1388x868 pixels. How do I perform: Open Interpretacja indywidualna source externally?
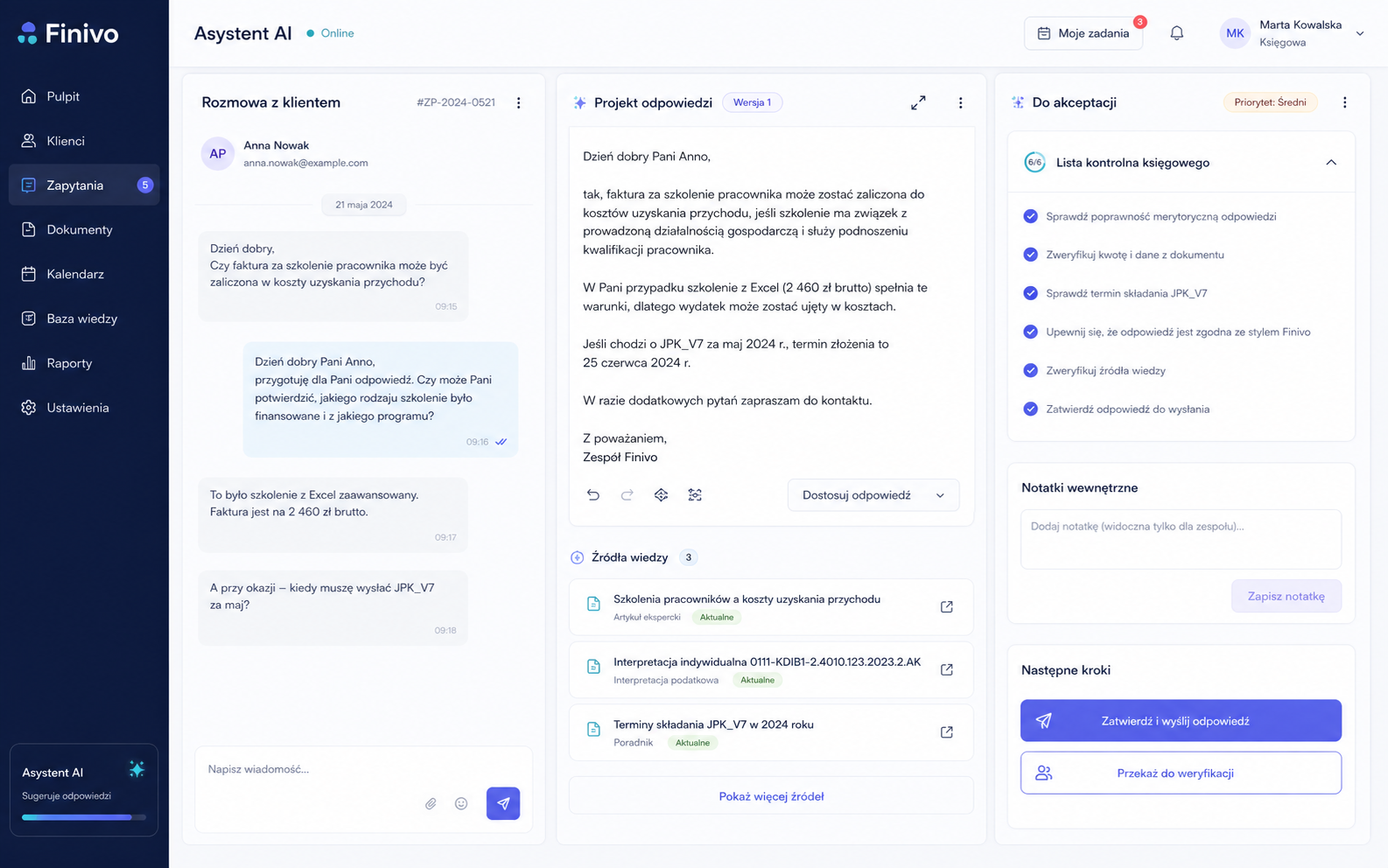[946, 669]
